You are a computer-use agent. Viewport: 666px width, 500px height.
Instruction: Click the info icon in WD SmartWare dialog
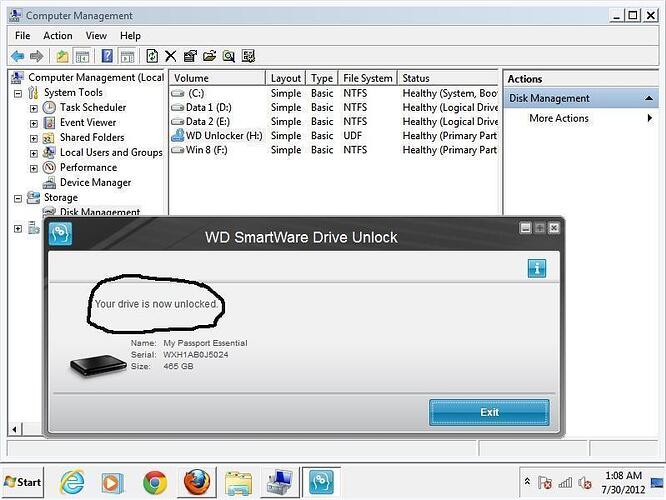[x=536, y=268]
